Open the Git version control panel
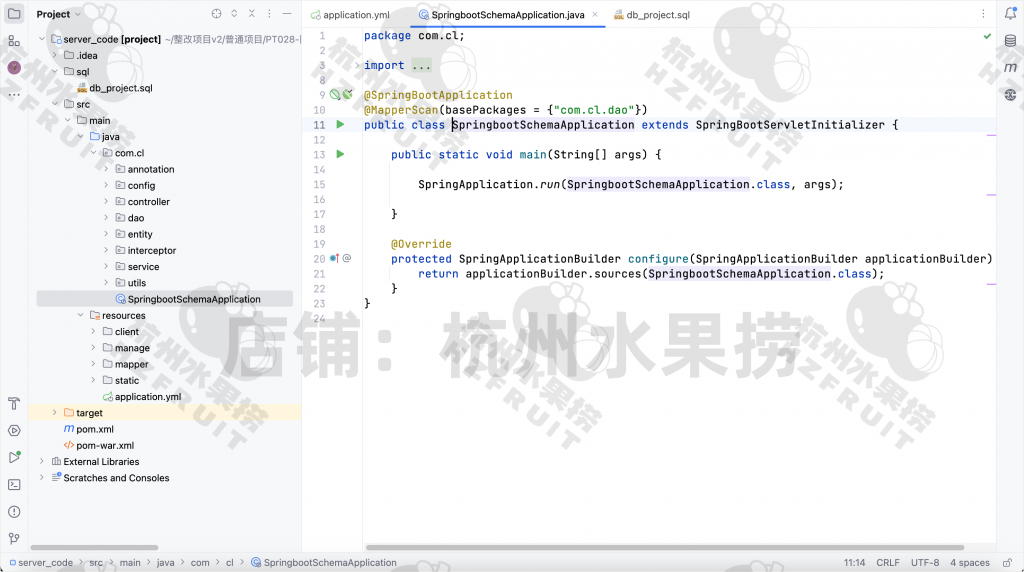Screen dimensions: 1024x572 14,538
